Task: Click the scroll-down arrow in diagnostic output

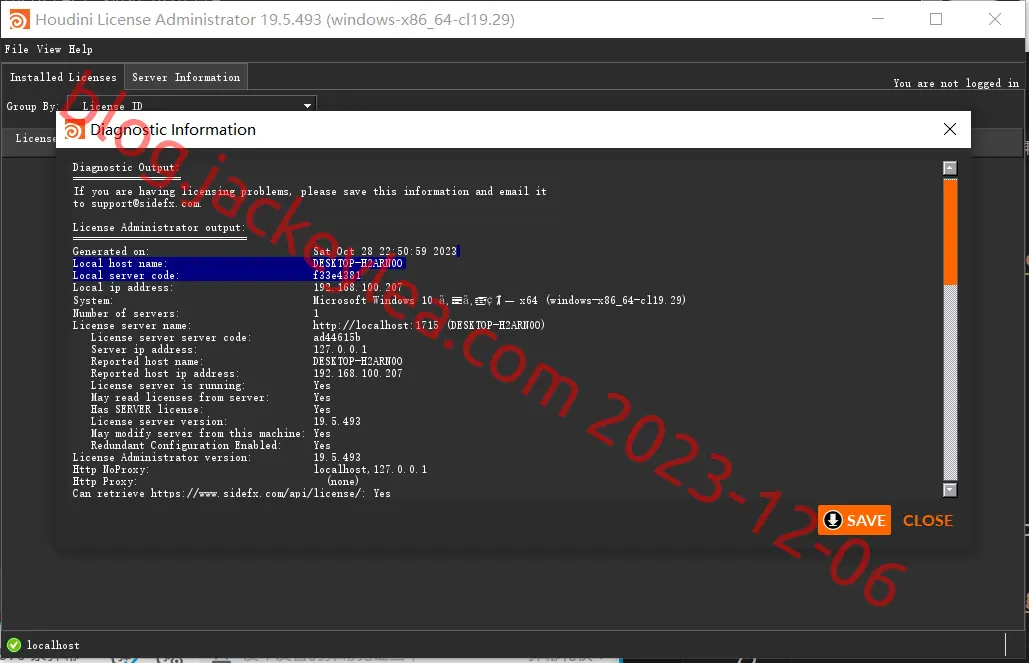Action: 950,490
